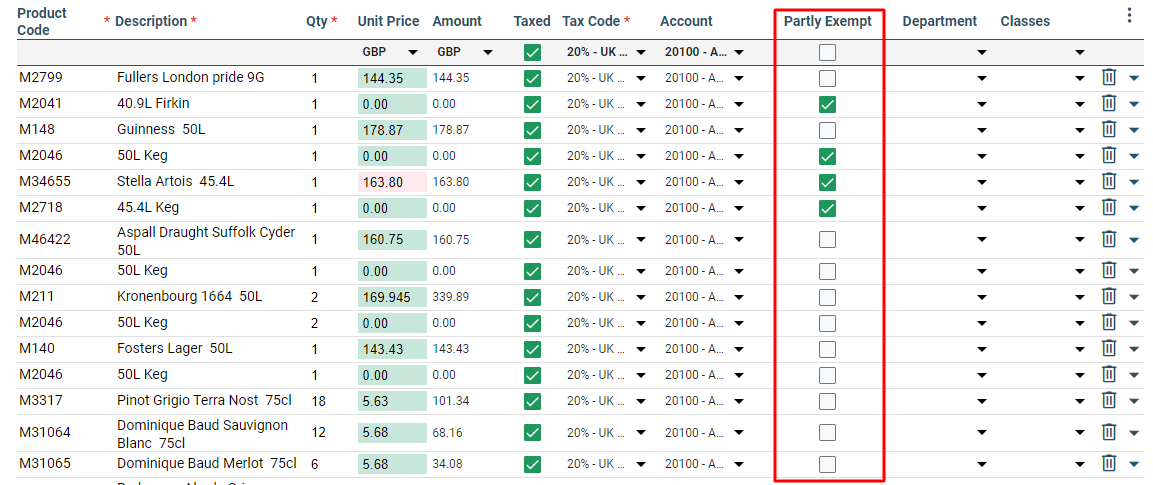1153x485 pixels.
Task: Delete the Fullers London pride 9G line
Action: (1110, 77)
